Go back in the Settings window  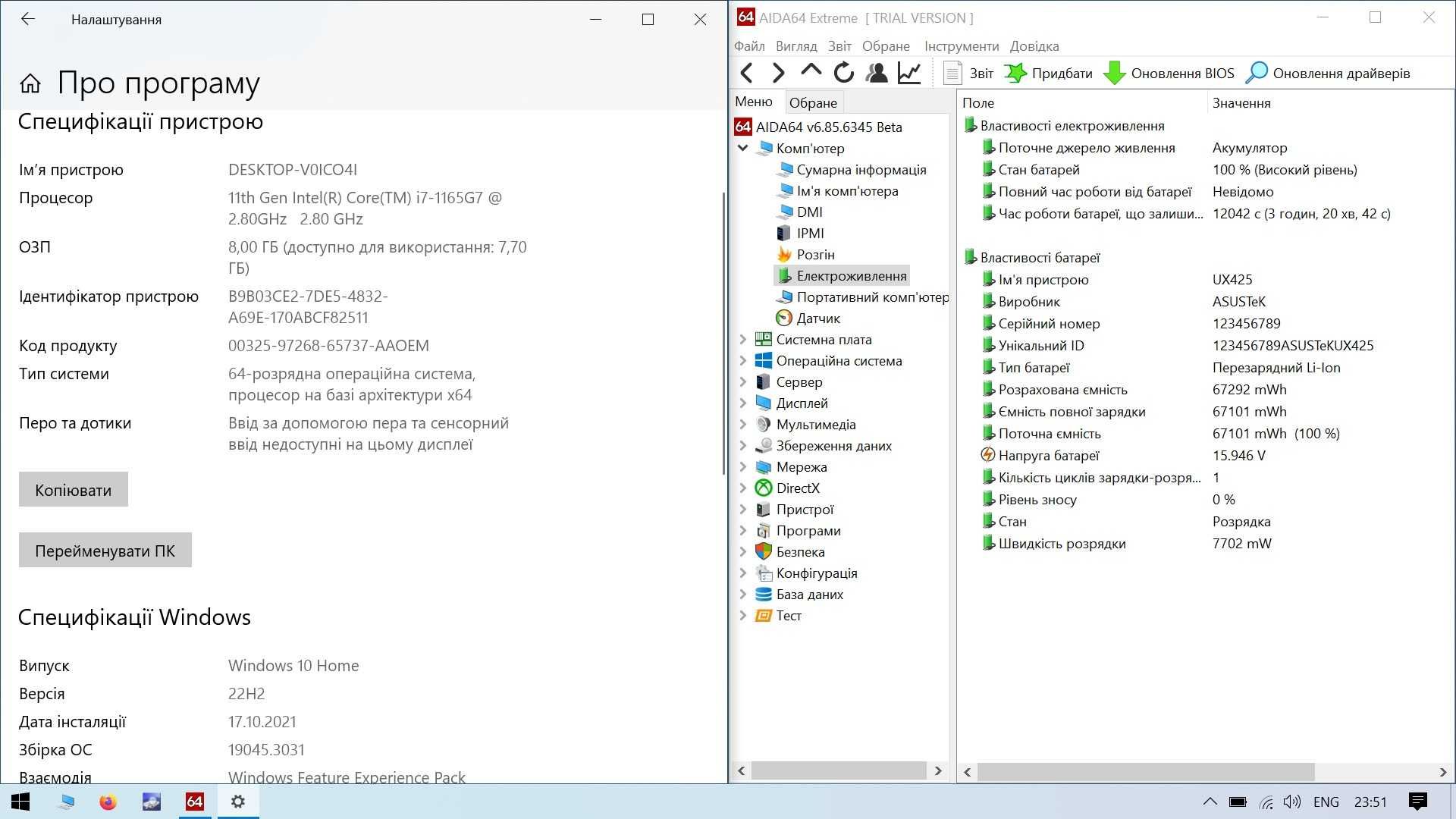[x=28, y=19]
